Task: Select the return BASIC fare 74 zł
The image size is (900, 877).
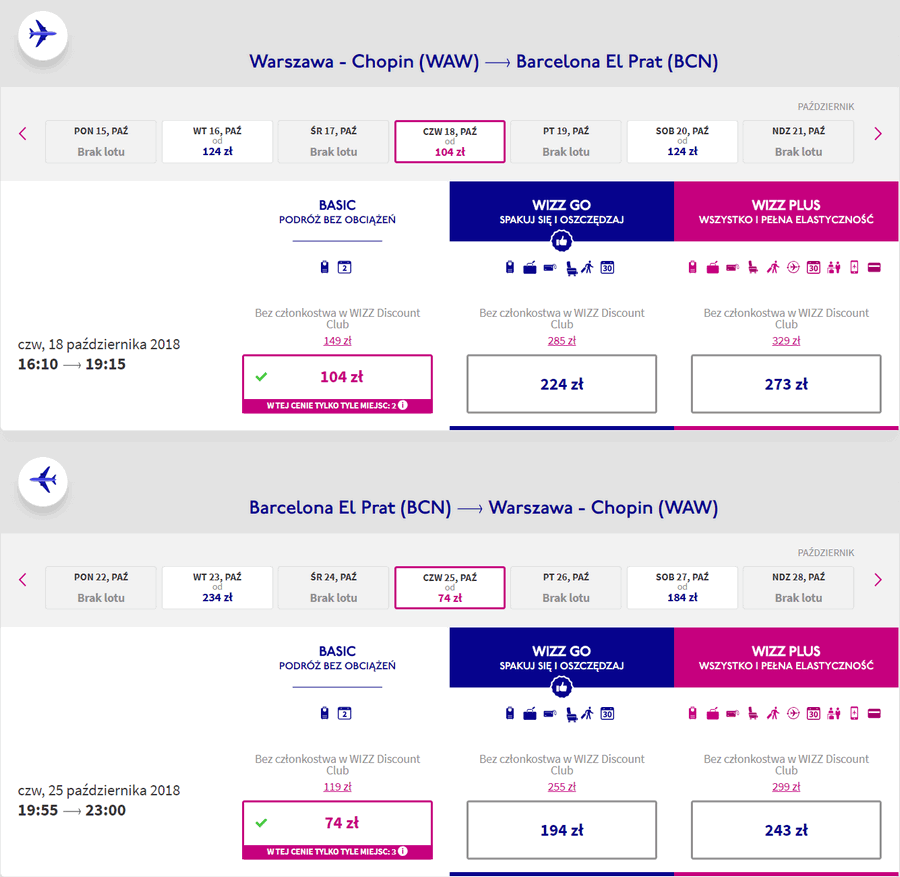Action: [x=338, y=829]
